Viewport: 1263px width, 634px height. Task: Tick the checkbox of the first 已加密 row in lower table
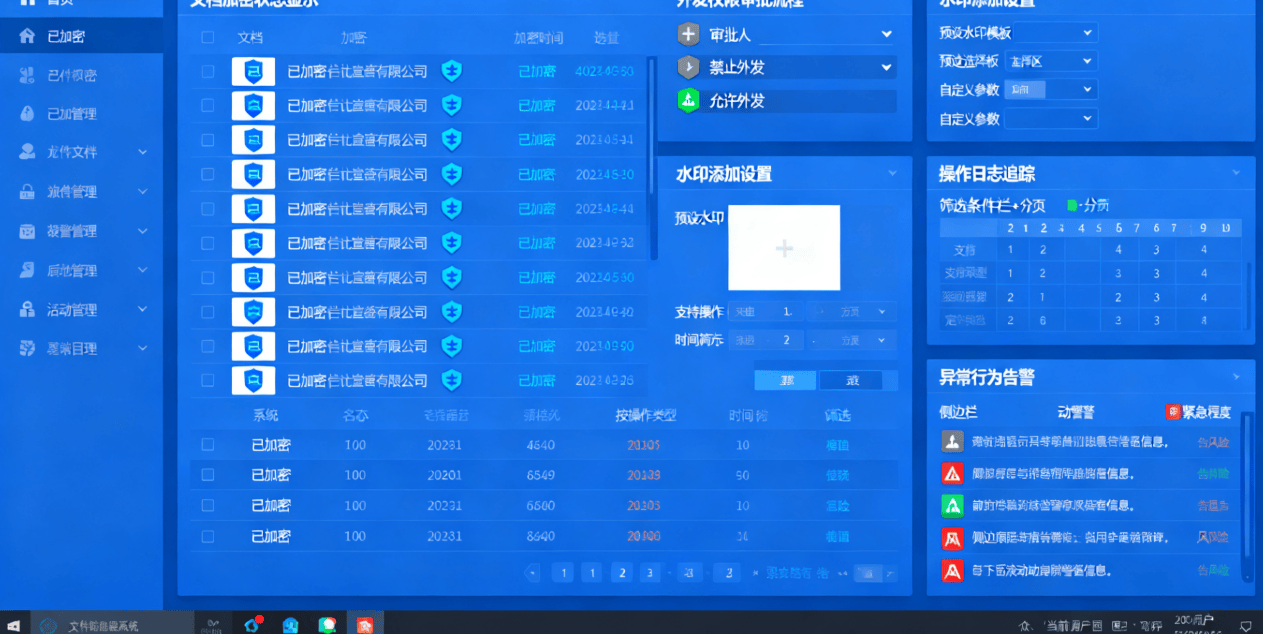(x=208, y=445)
